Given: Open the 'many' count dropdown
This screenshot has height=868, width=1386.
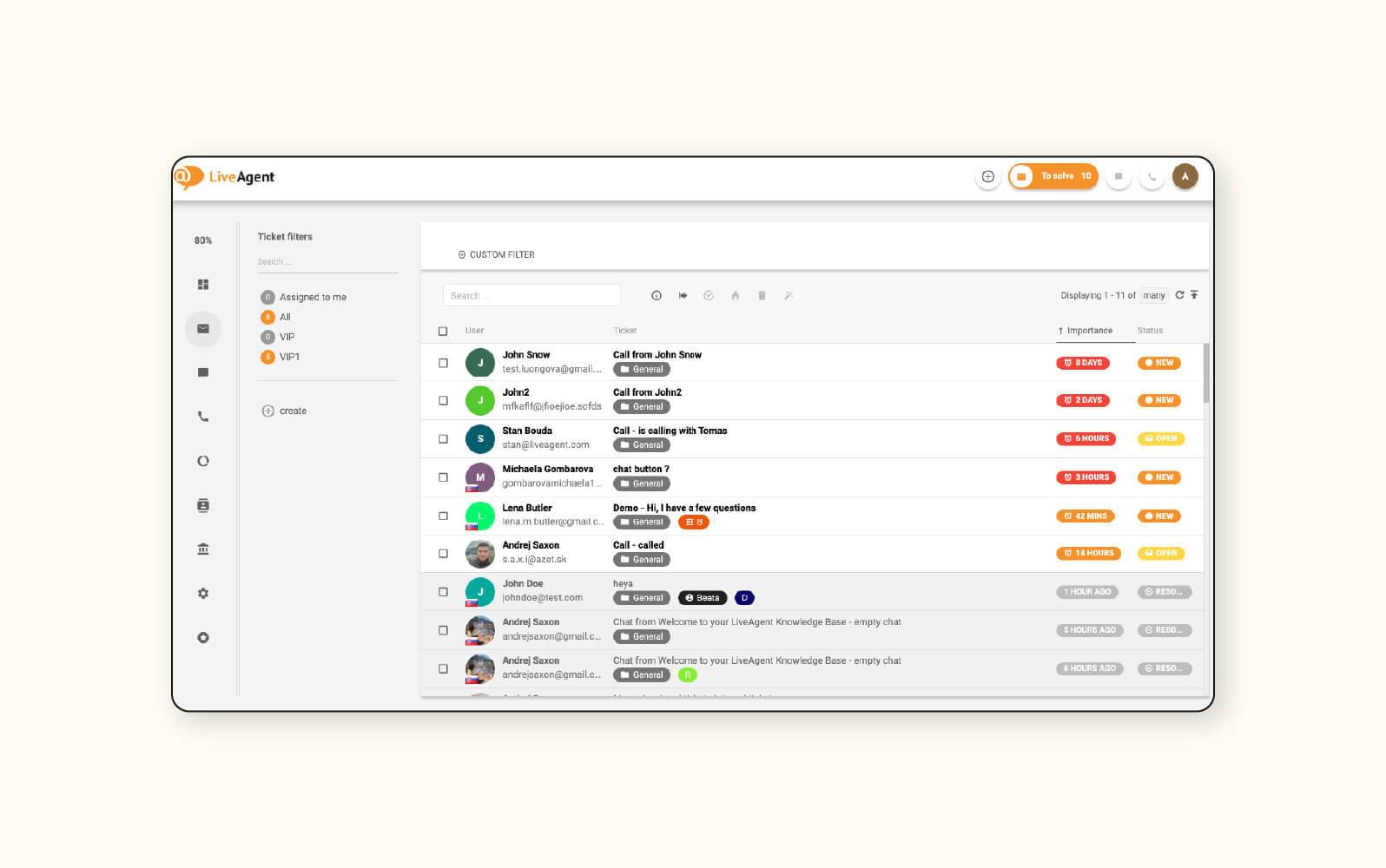Looking at the screenshot, I should tap(1153, 296).
